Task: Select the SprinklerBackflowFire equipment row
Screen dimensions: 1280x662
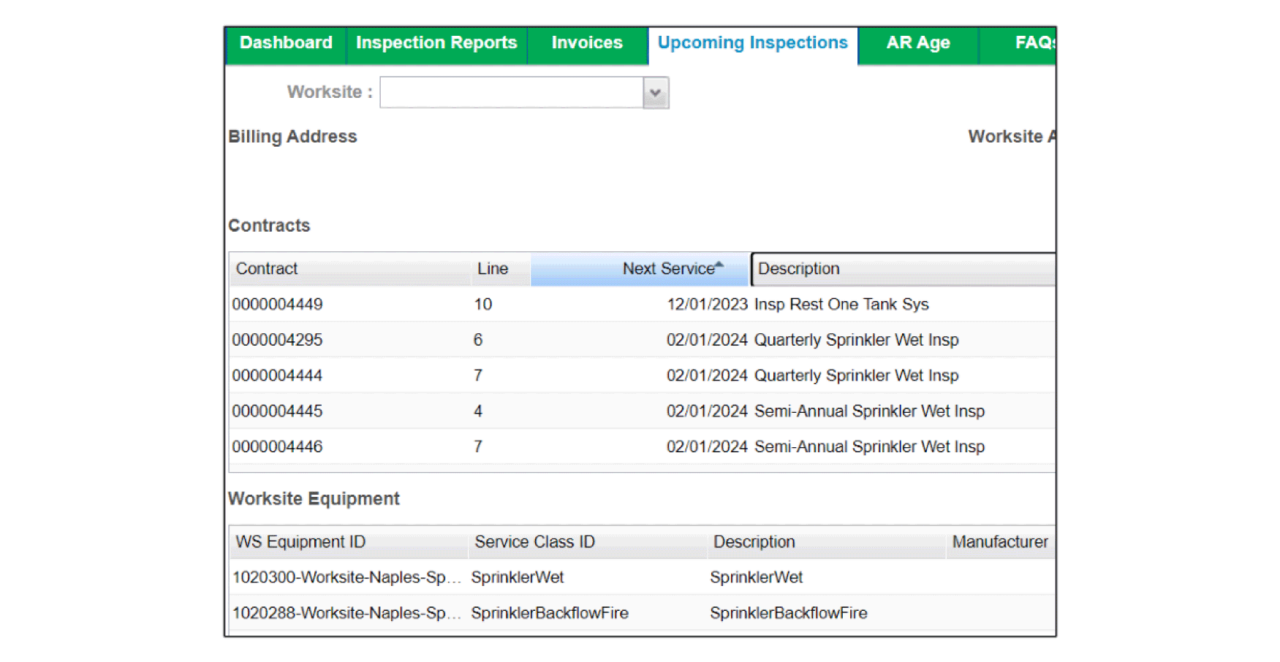Action: click(550, 613)
